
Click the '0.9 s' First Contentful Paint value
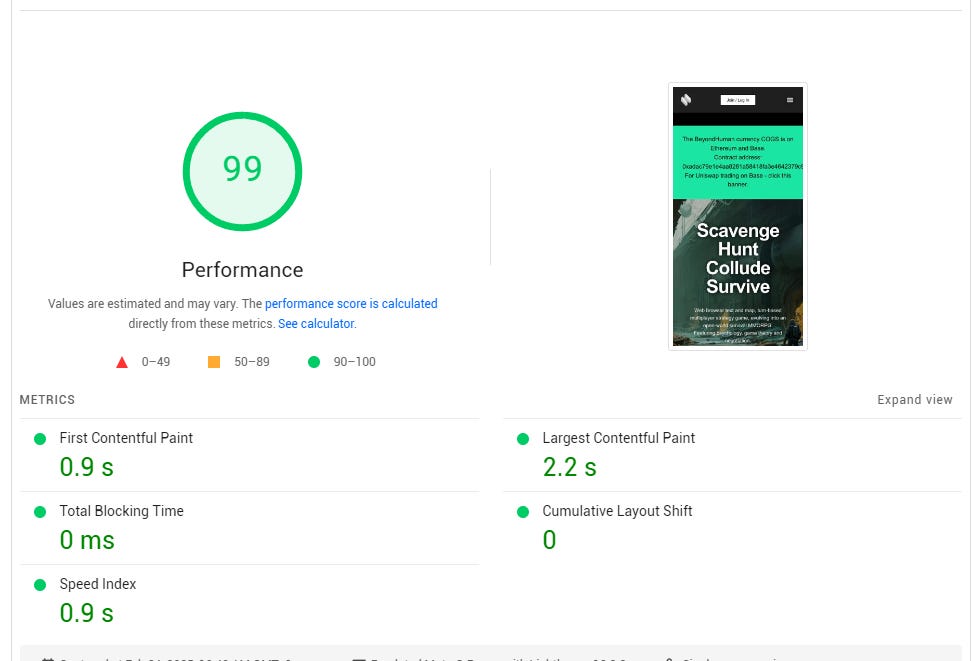point(86,467)
